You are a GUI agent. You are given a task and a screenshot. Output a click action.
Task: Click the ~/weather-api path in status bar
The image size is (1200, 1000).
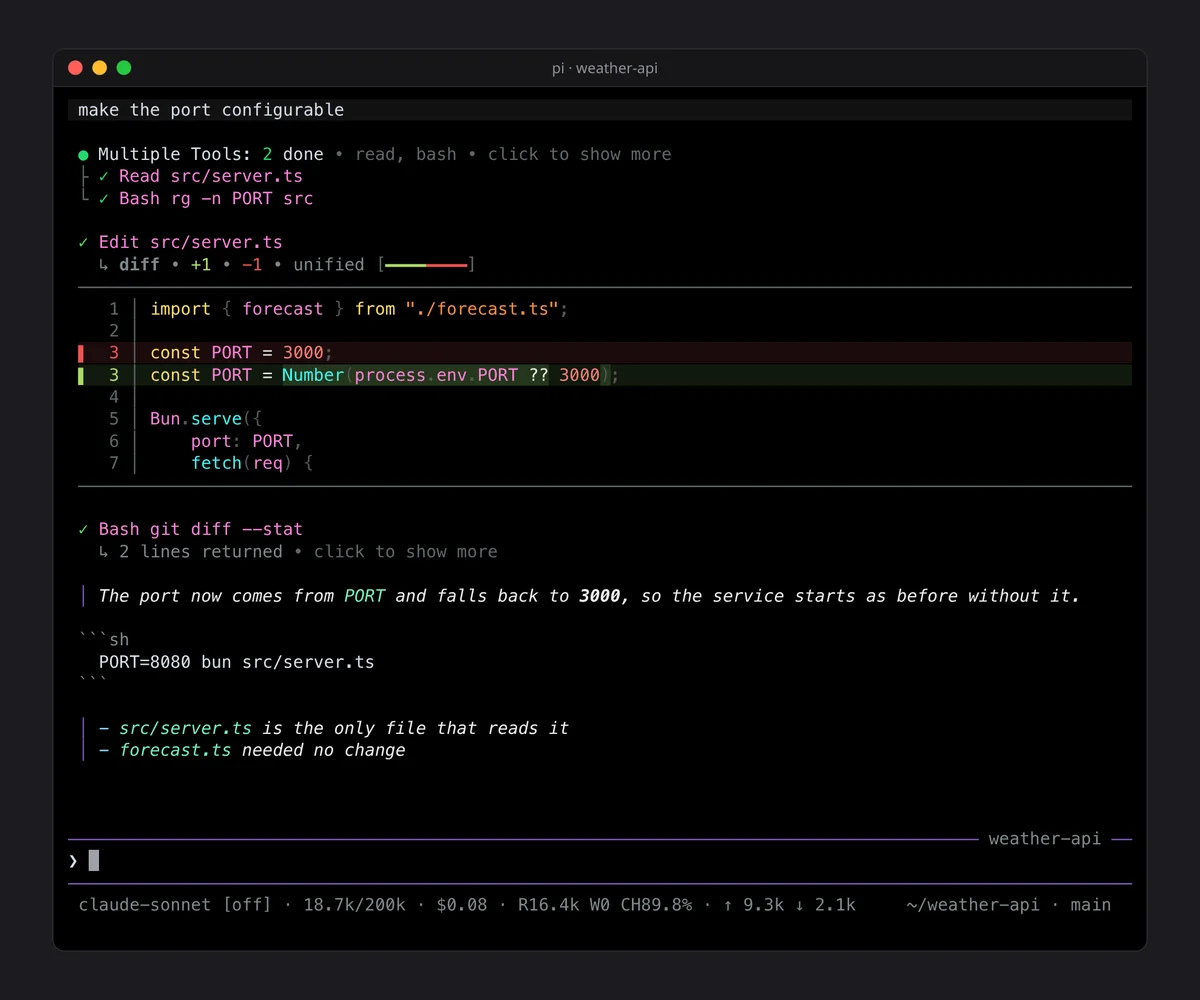click(973, 905)
